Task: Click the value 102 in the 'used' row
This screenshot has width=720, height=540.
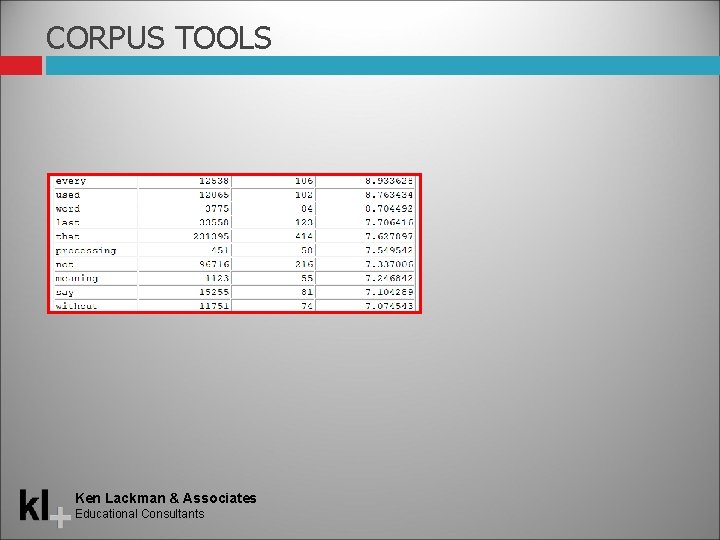Action: click(x=304, y=195)
